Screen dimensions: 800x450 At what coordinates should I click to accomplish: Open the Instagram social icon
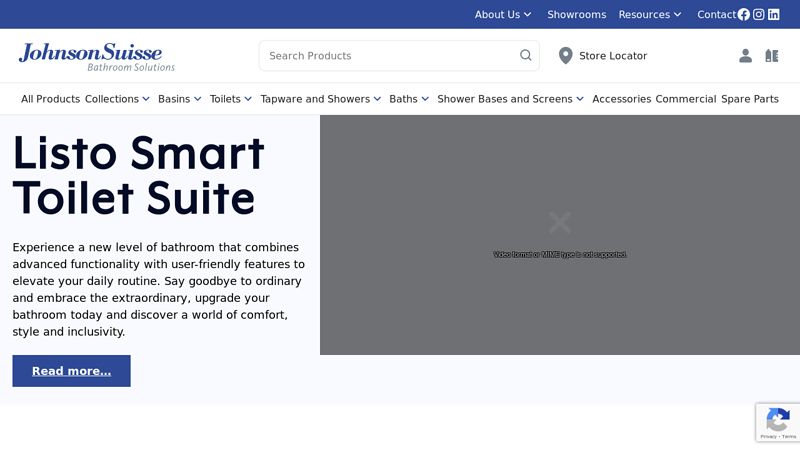(759, 14)
